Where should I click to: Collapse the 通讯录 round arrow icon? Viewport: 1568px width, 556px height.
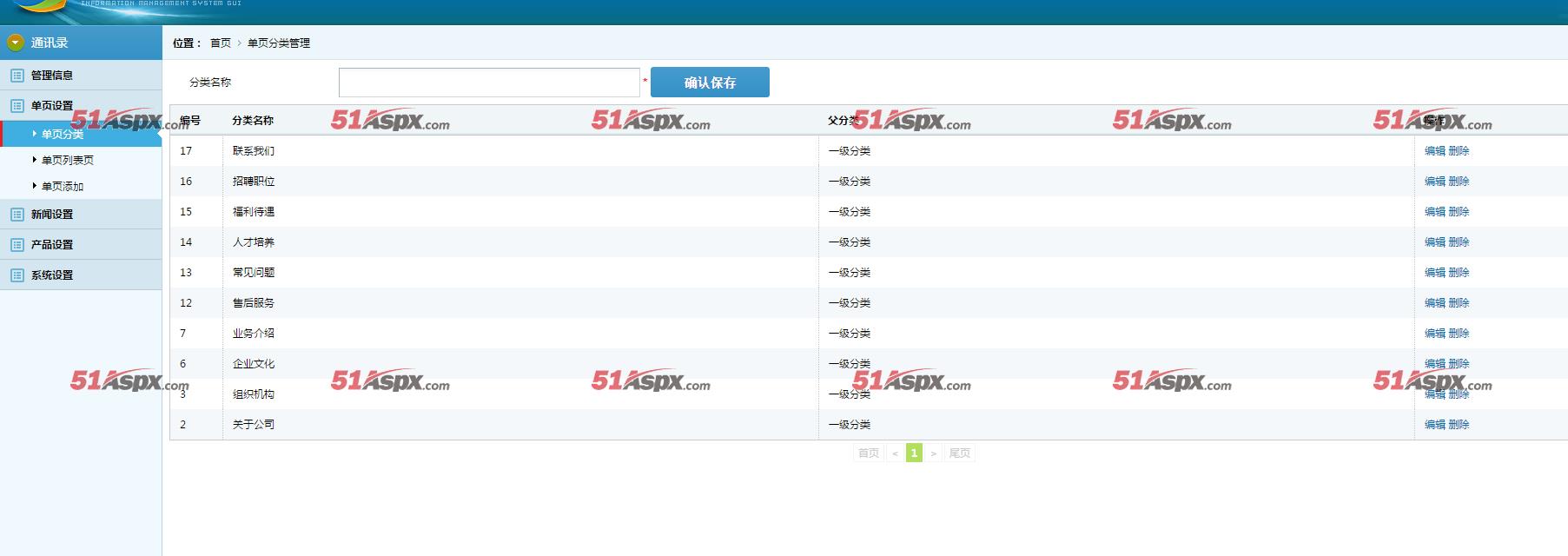[16, 43]
